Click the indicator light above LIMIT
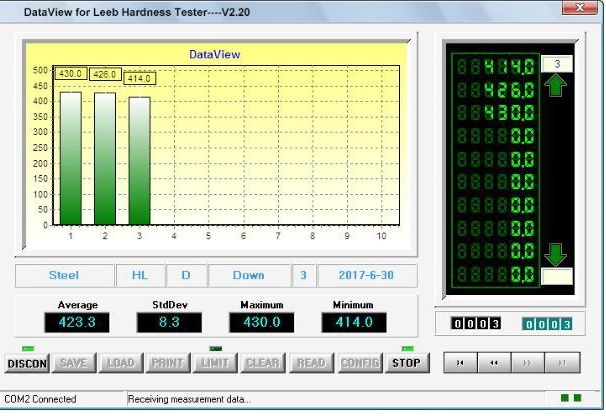 click(214, 348)
